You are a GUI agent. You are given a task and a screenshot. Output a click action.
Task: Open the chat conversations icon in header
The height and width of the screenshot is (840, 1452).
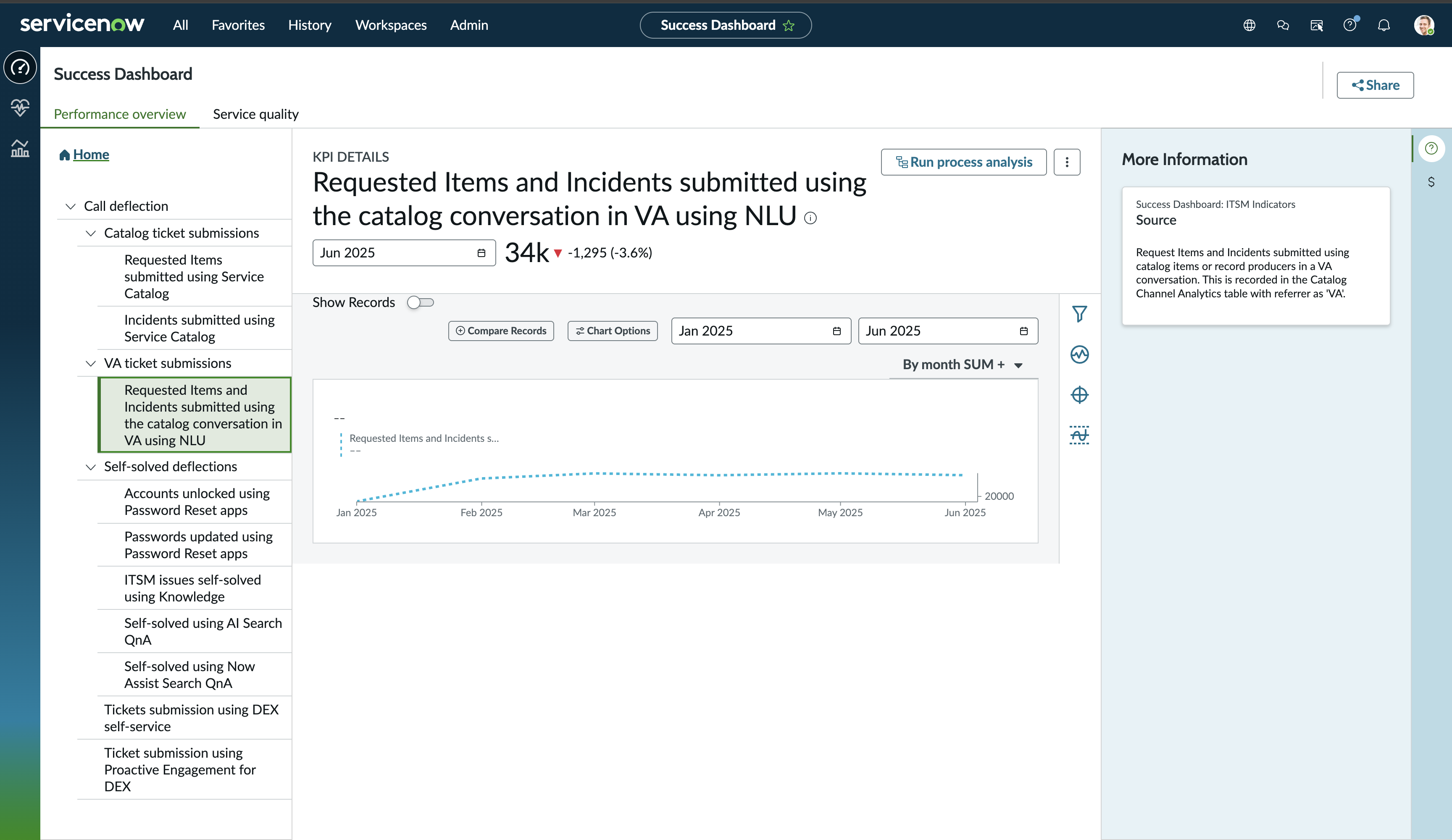coord(1283,25)
